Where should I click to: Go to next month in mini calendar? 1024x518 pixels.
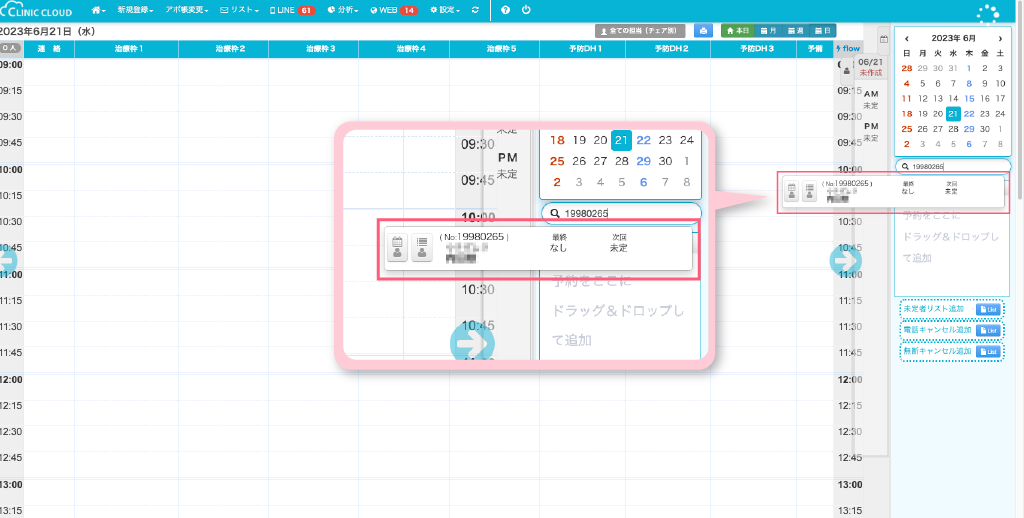[x=996, y=39]
